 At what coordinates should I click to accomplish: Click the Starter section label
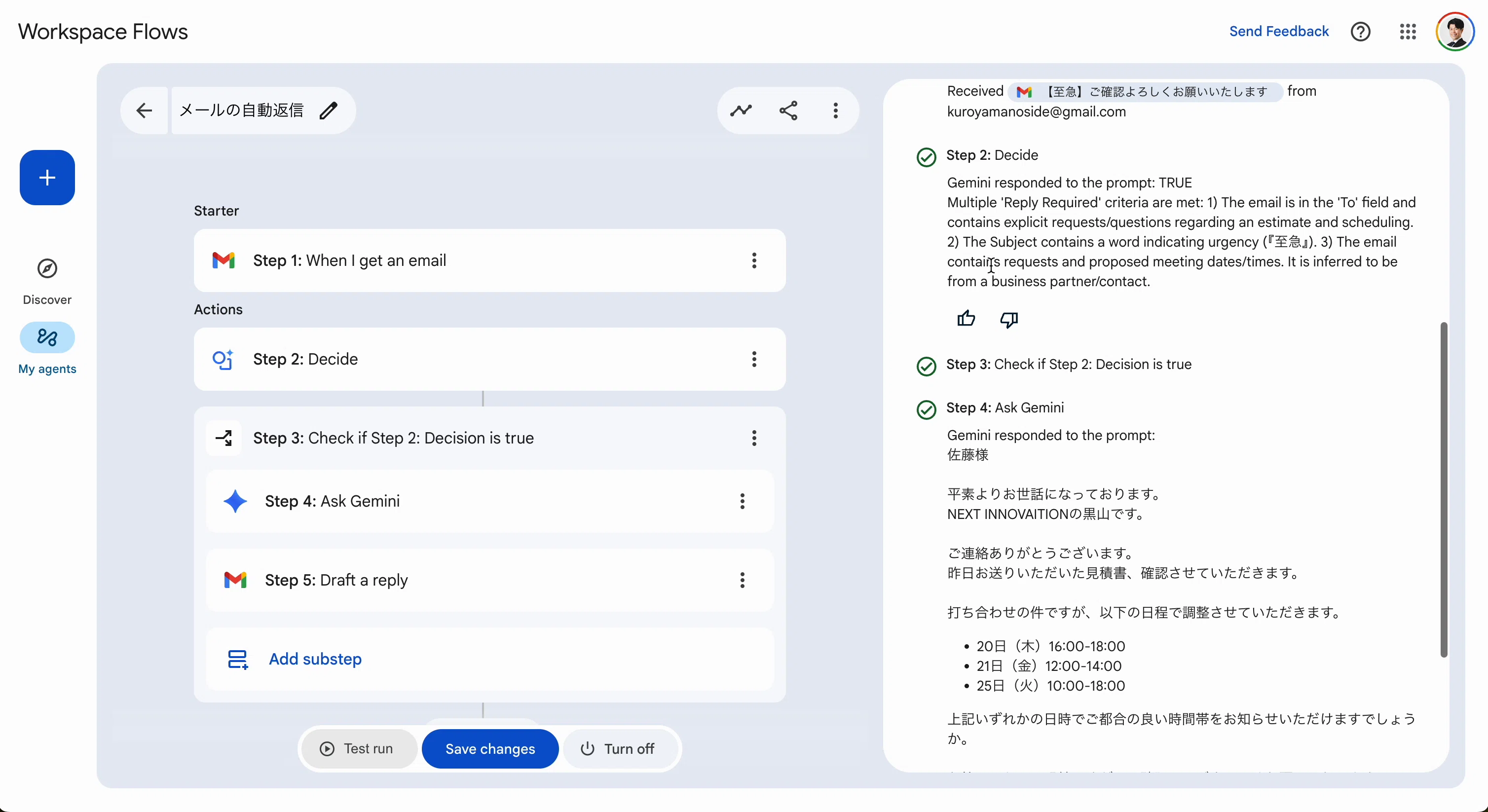(x=217, y=211)
